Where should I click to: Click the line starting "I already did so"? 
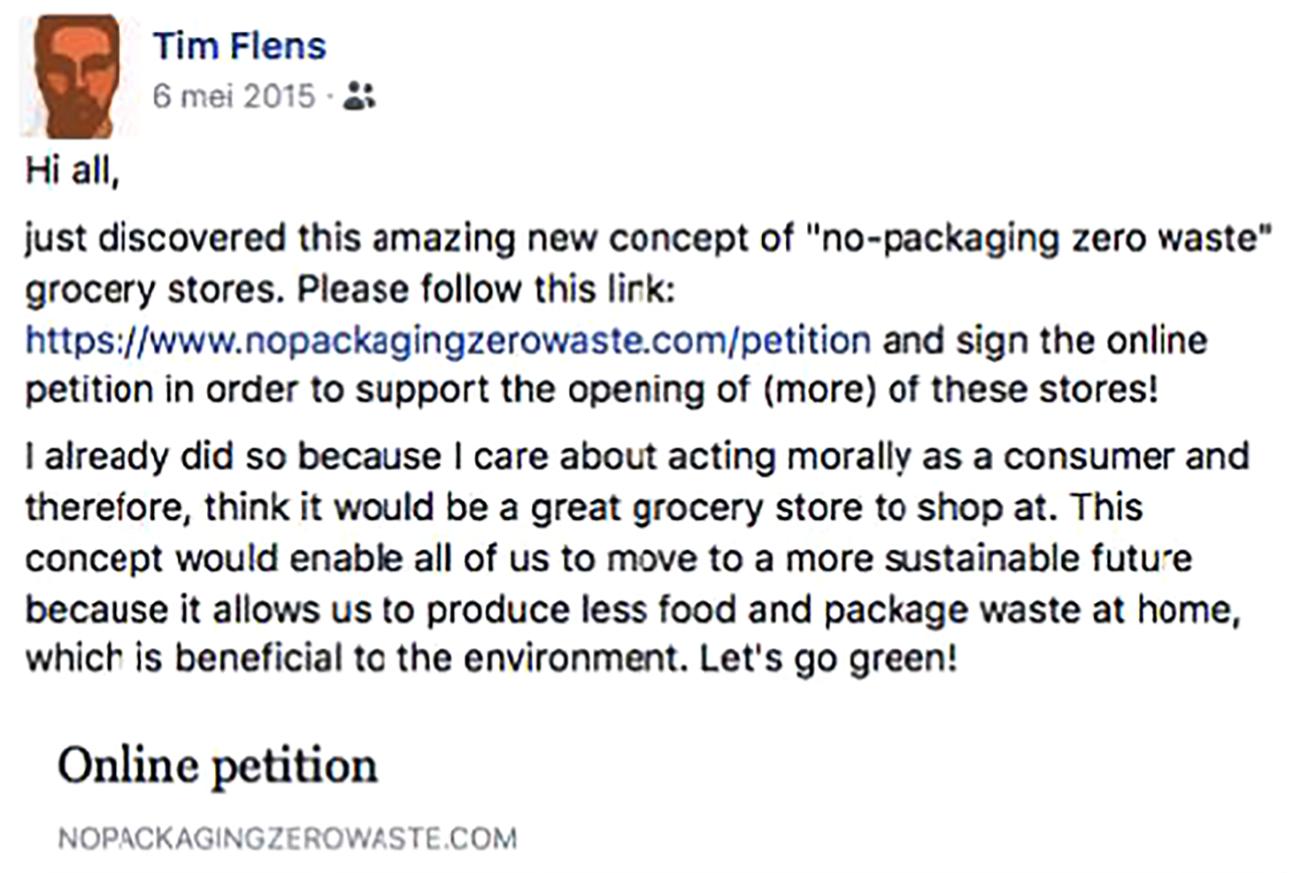click(637, 458)
